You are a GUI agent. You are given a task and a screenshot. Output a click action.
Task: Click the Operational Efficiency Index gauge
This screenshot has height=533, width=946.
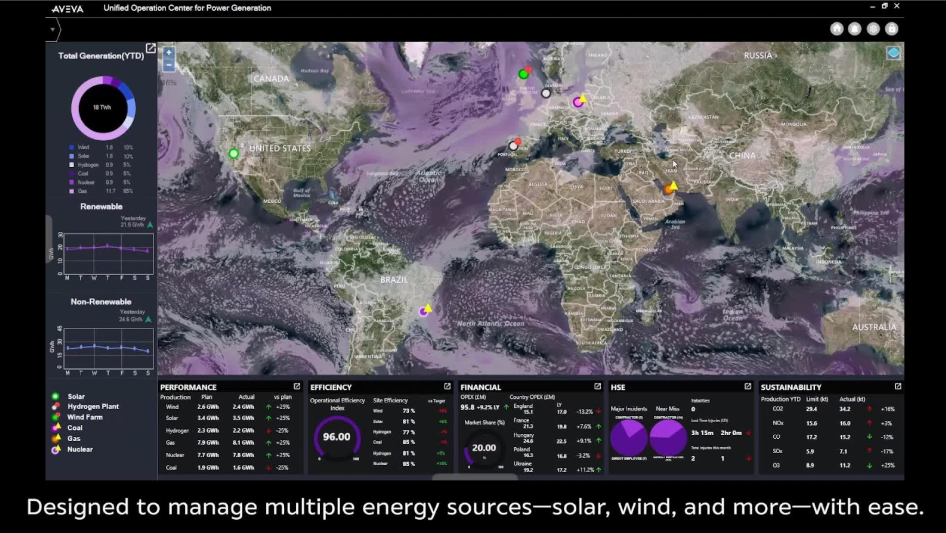pos(336,437)
